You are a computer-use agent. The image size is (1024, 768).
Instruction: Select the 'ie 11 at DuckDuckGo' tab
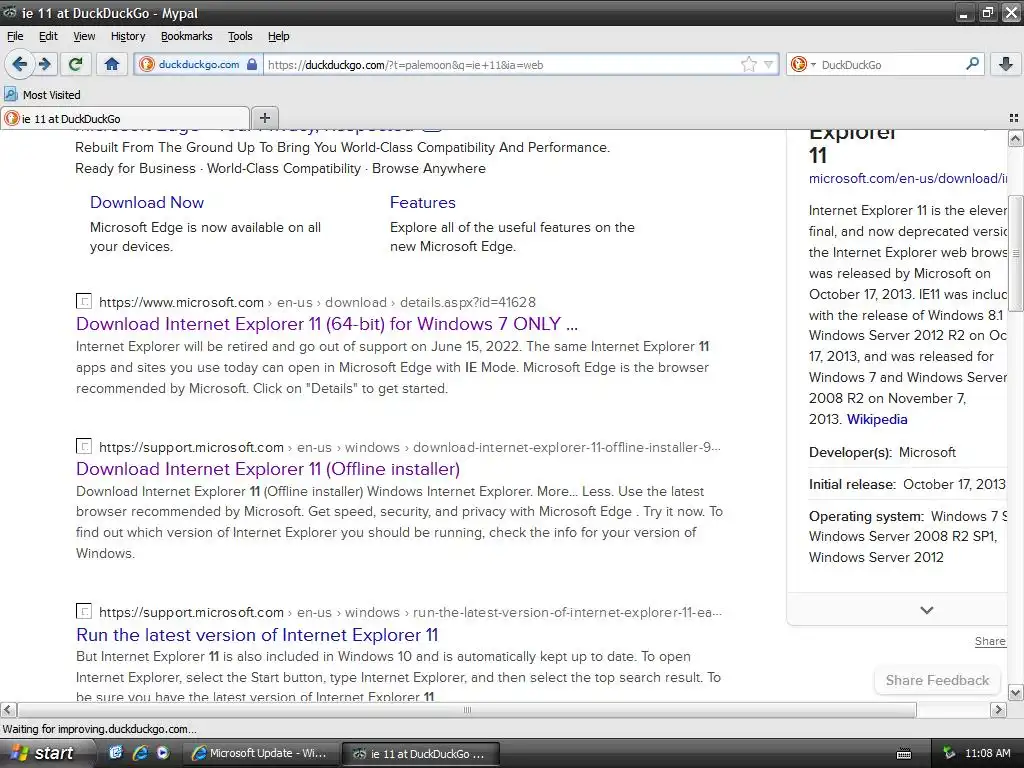[125, 119]
